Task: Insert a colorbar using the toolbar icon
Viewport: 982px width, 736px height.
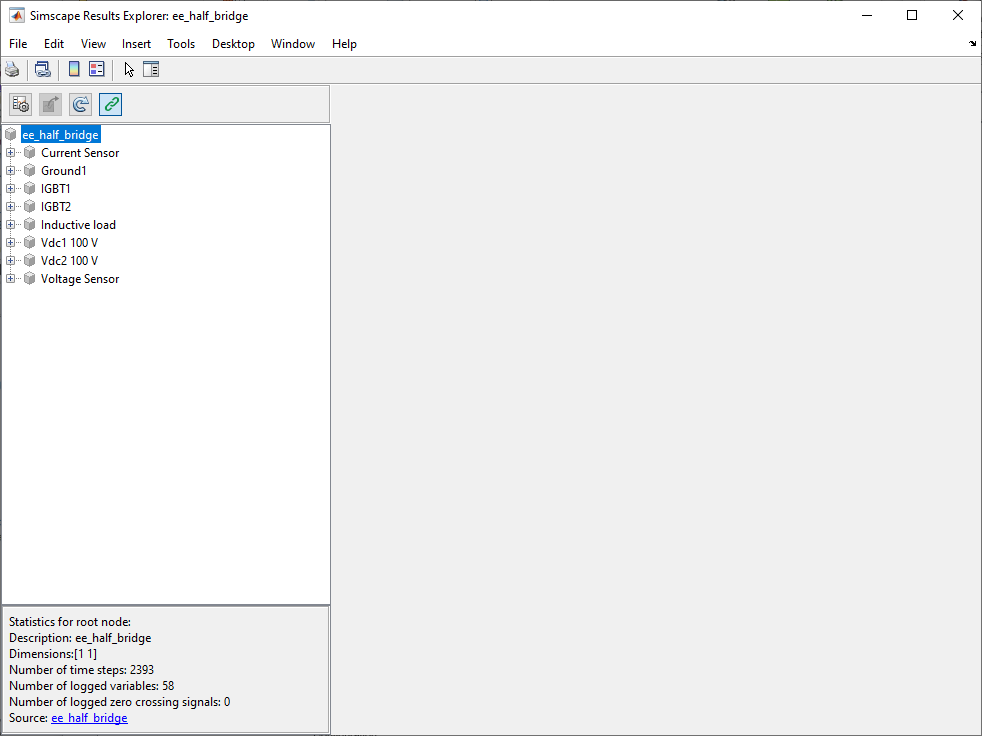Action: [74, 70]
